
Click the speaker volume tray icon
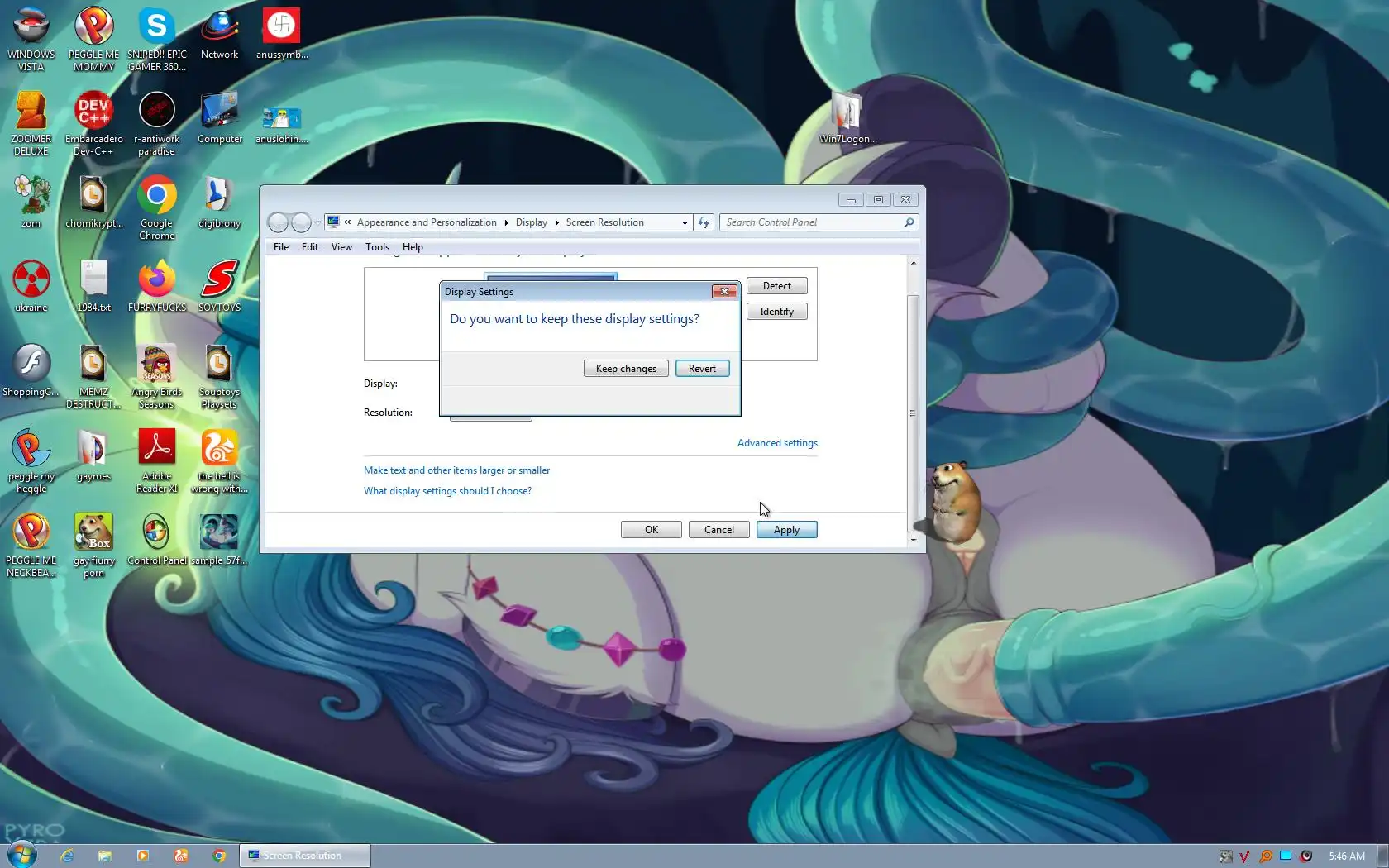click(x=1306, y=856)
